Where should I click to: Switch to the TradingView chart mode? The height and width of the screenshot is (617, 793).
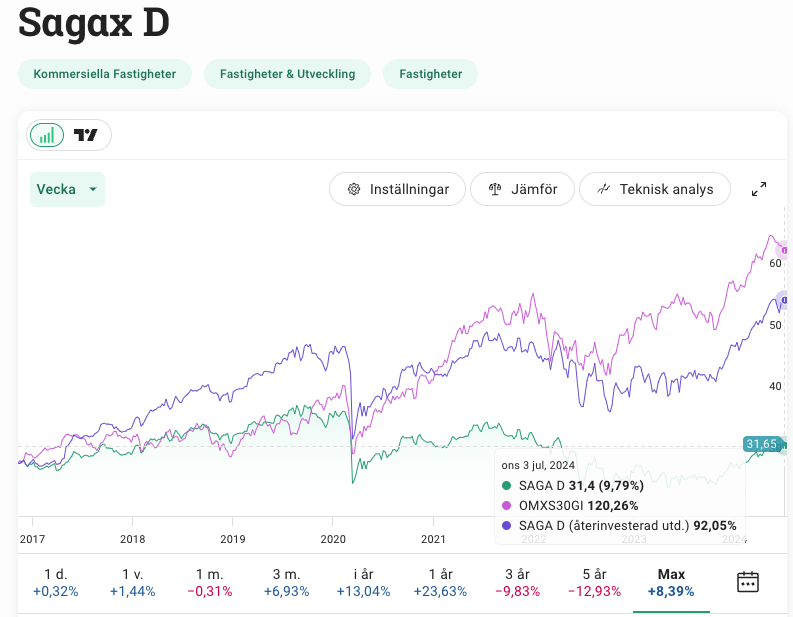pyautogui.click(x=87, y=136)
